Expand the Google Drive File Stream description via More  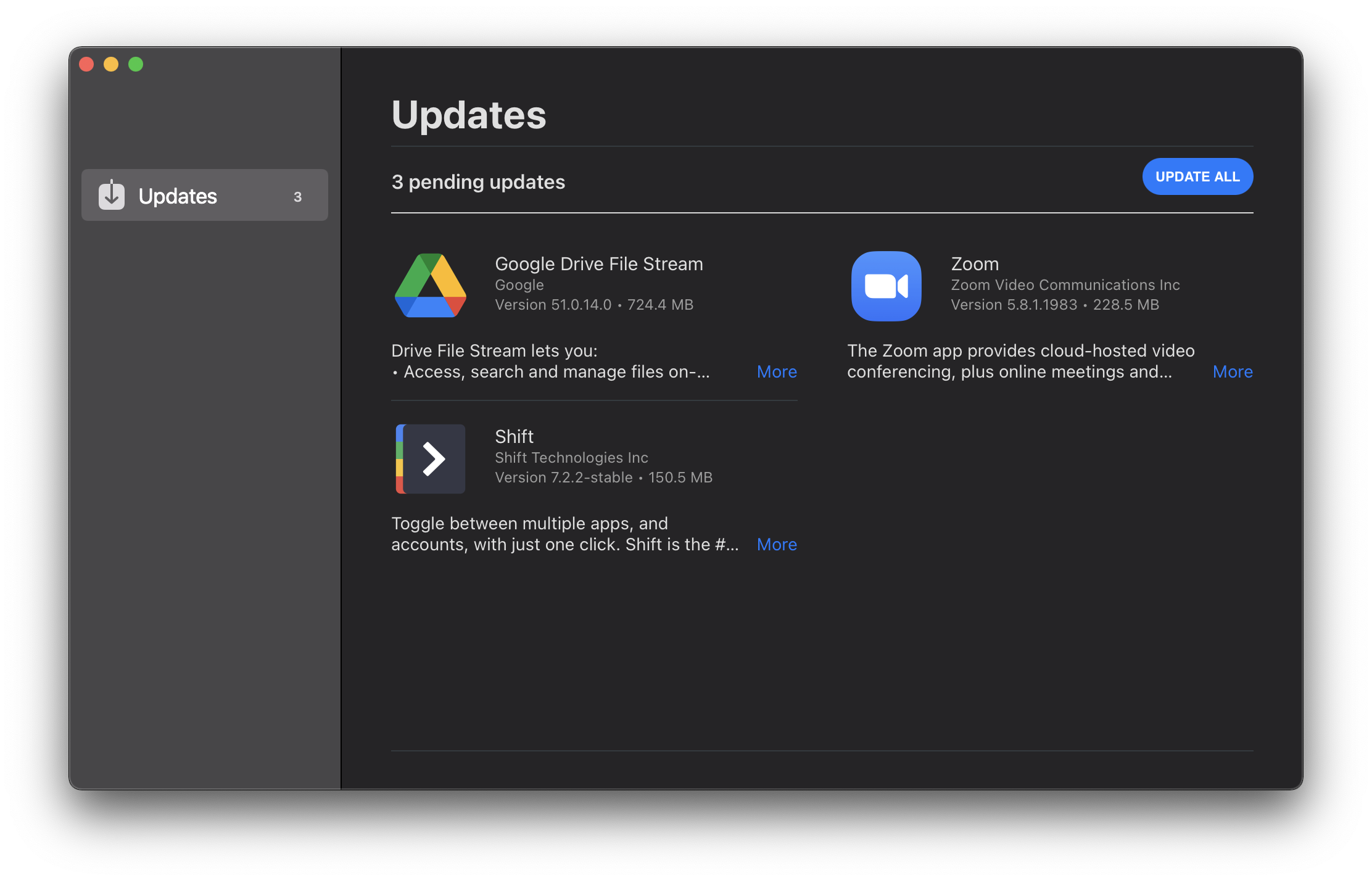pos(777,371)
